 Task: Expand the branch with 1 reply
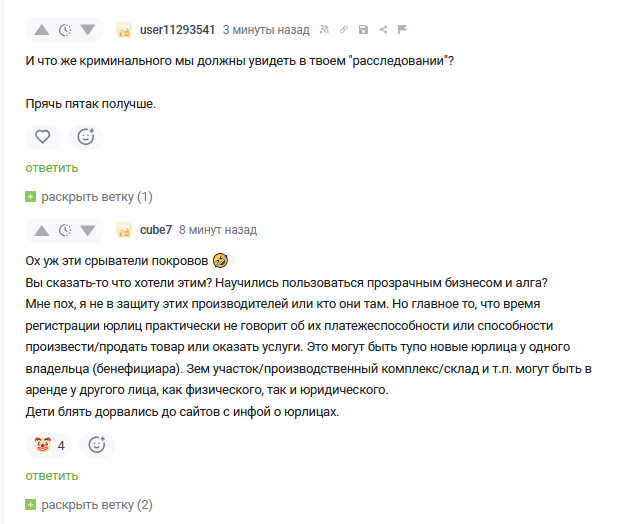pos(89,197)
